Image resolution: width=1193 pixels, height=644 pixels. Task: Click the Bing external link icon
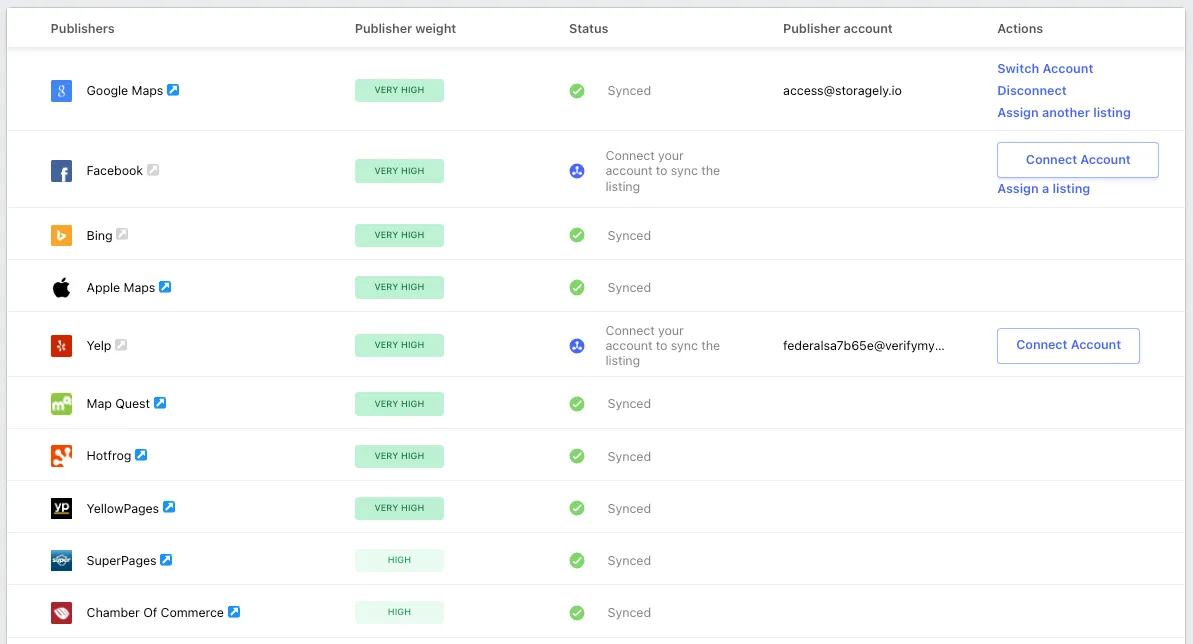coord(122,234)
